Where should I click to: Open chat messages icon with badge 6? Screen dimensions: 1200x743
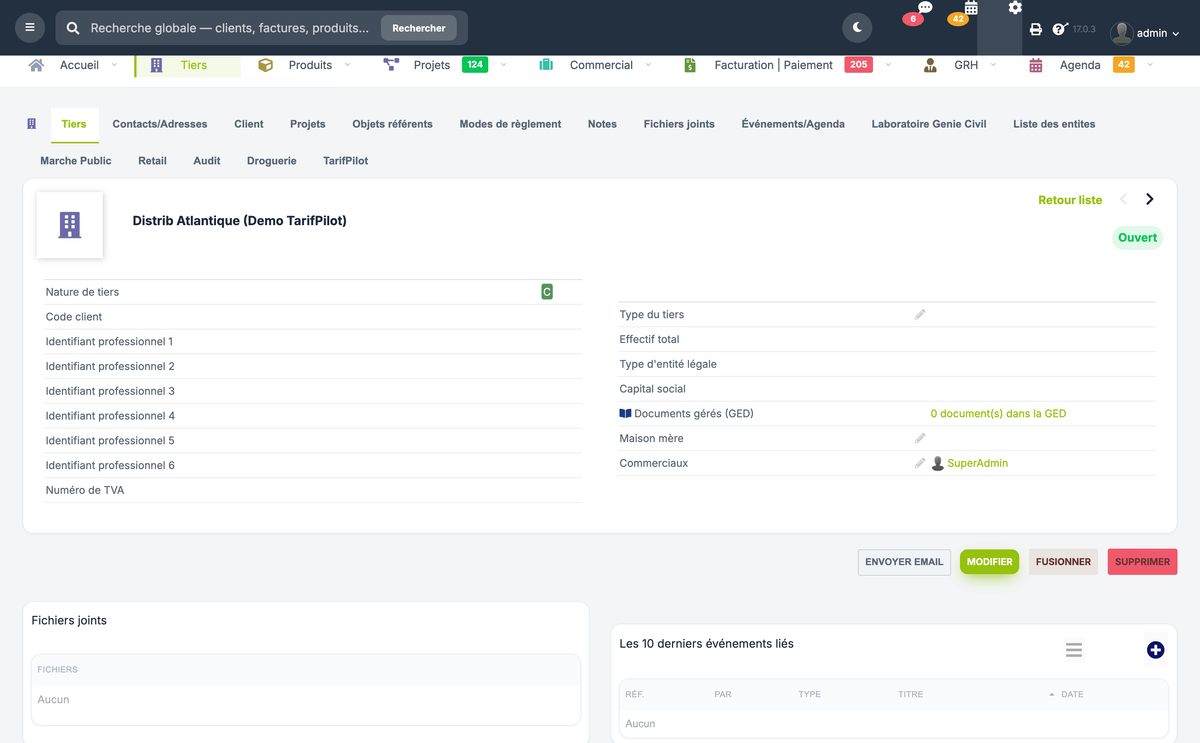click(x=925, y=8)
